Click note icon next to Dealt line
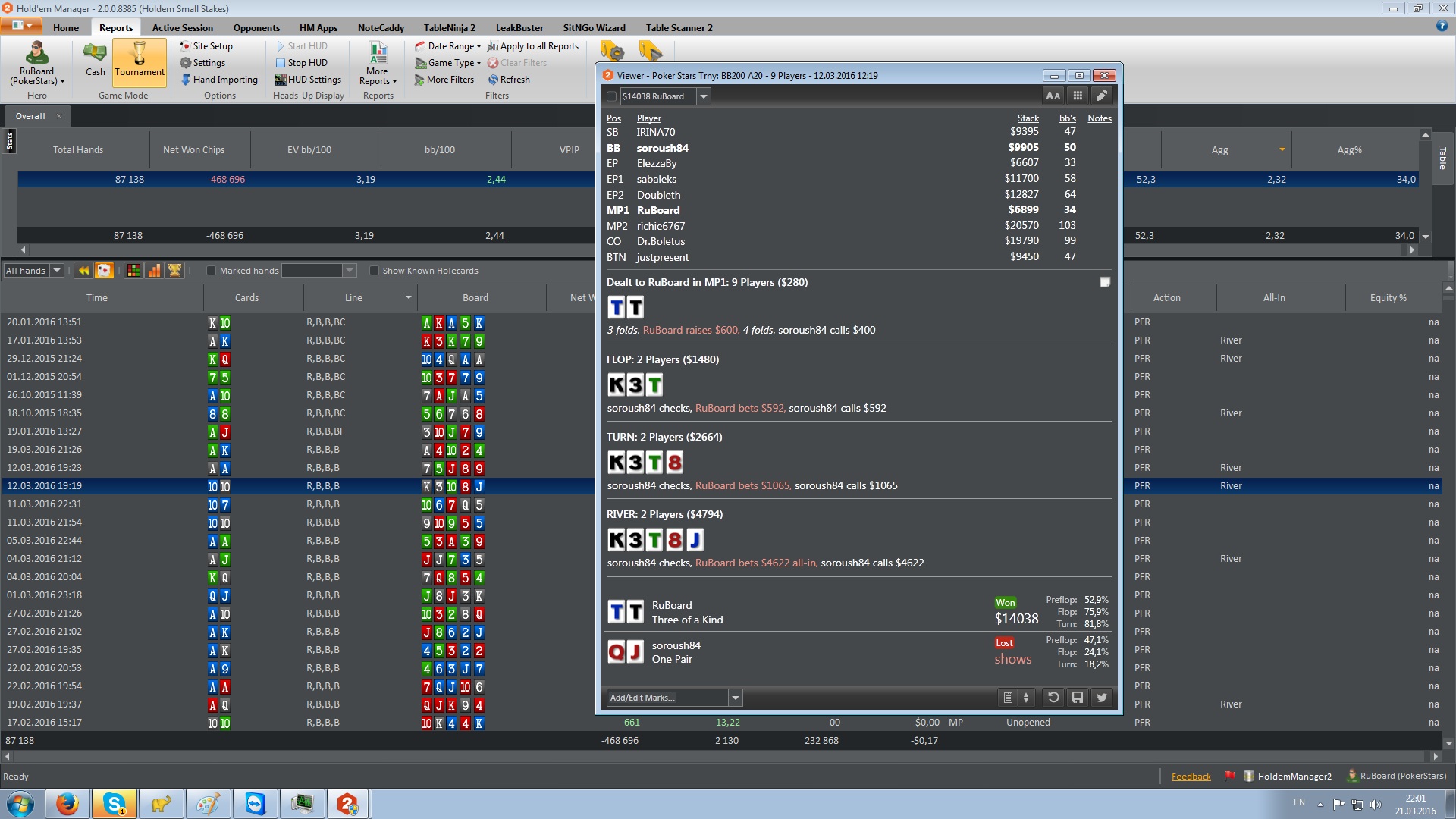This screenshot has width=1456, height=819. pyautogui.click(x=1105, y=282)
